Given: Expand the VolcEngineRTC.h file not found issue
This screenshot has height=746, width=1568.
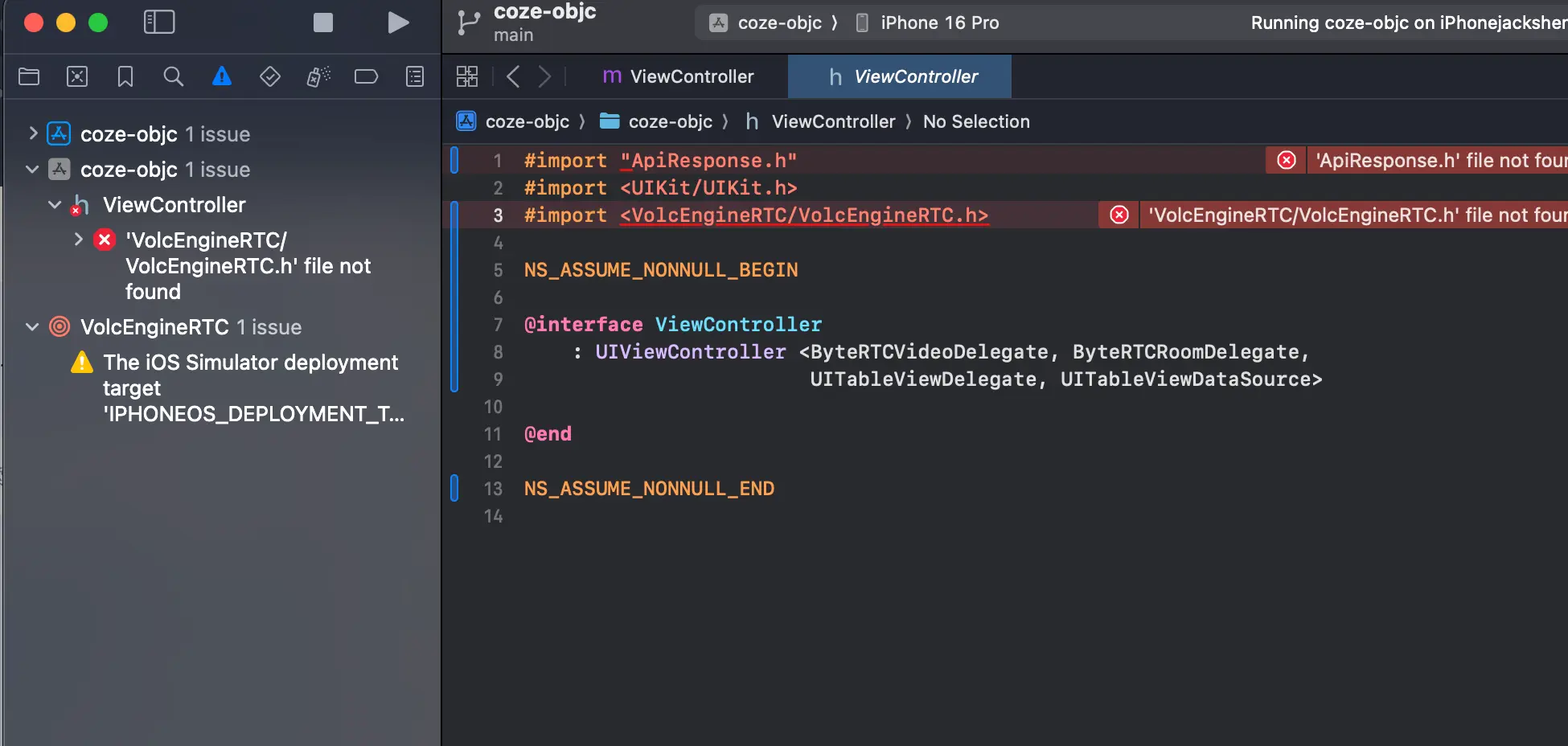Looking at the screenshot, I should (x=78, y=239).
